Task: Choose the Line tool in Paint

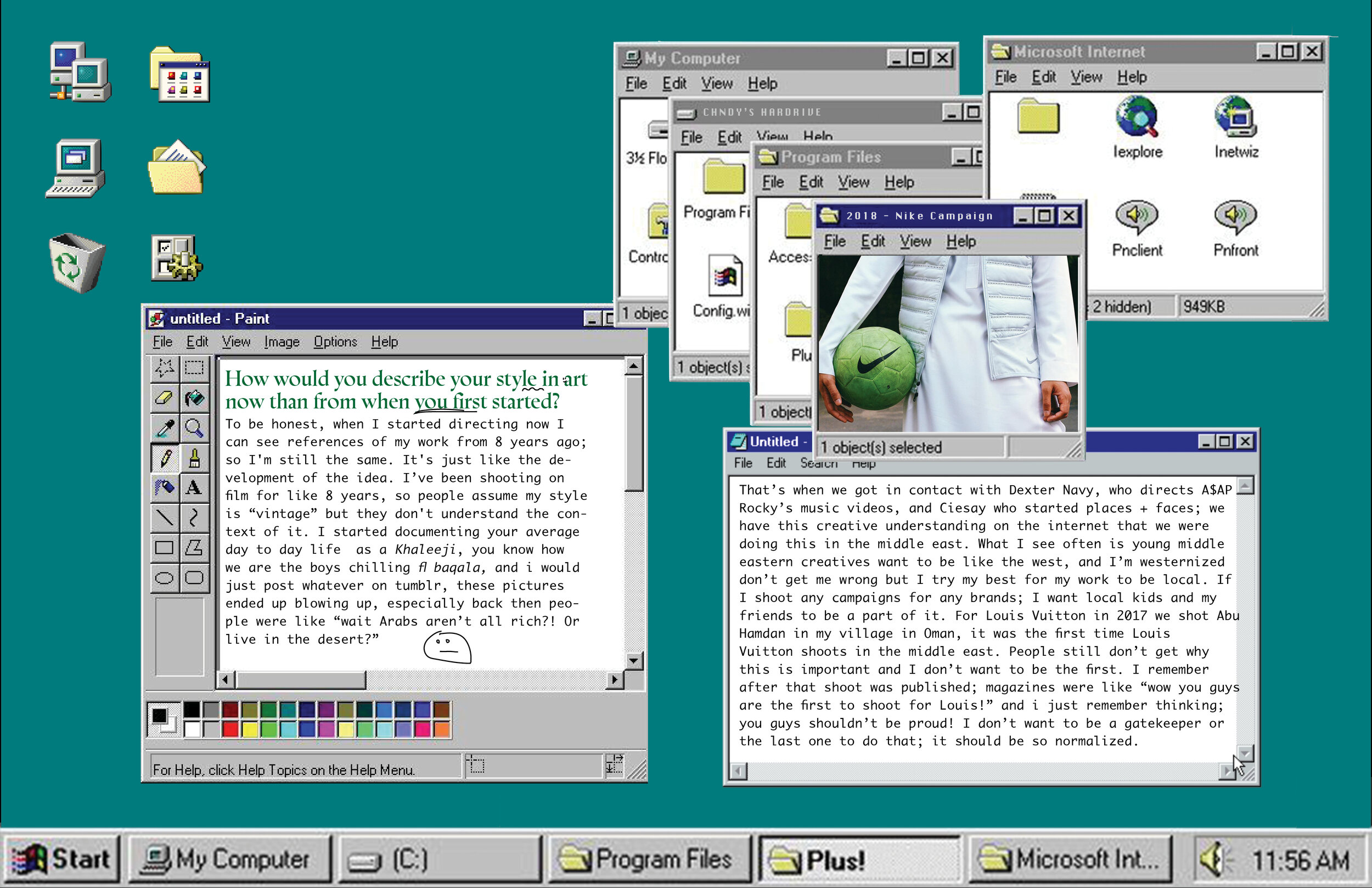Action: coord(165,518)
